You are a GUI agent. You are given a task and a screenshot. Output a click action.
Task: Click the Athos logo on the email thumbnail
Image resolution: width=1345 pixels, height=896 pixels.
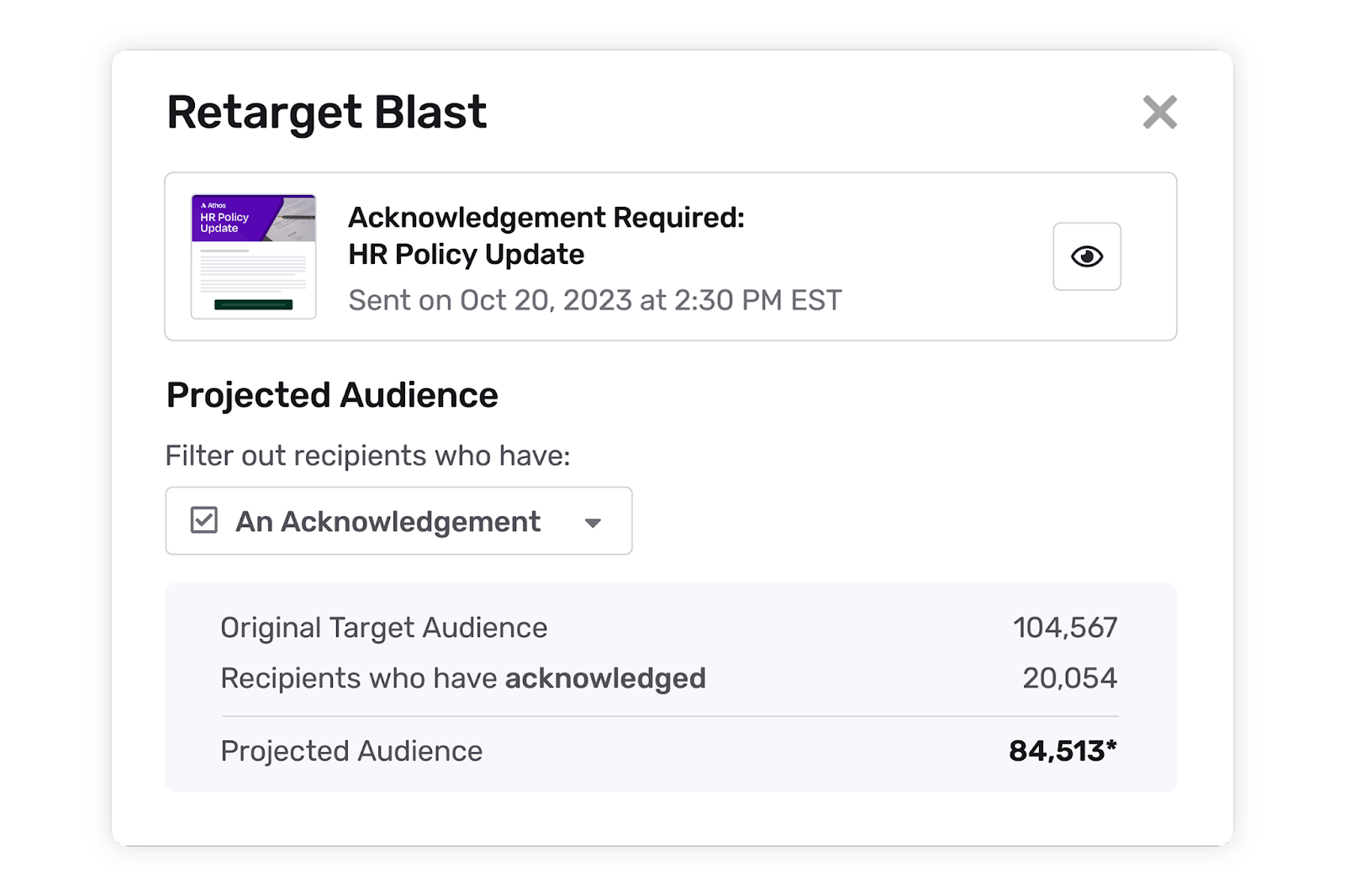(x=212, y=204)
